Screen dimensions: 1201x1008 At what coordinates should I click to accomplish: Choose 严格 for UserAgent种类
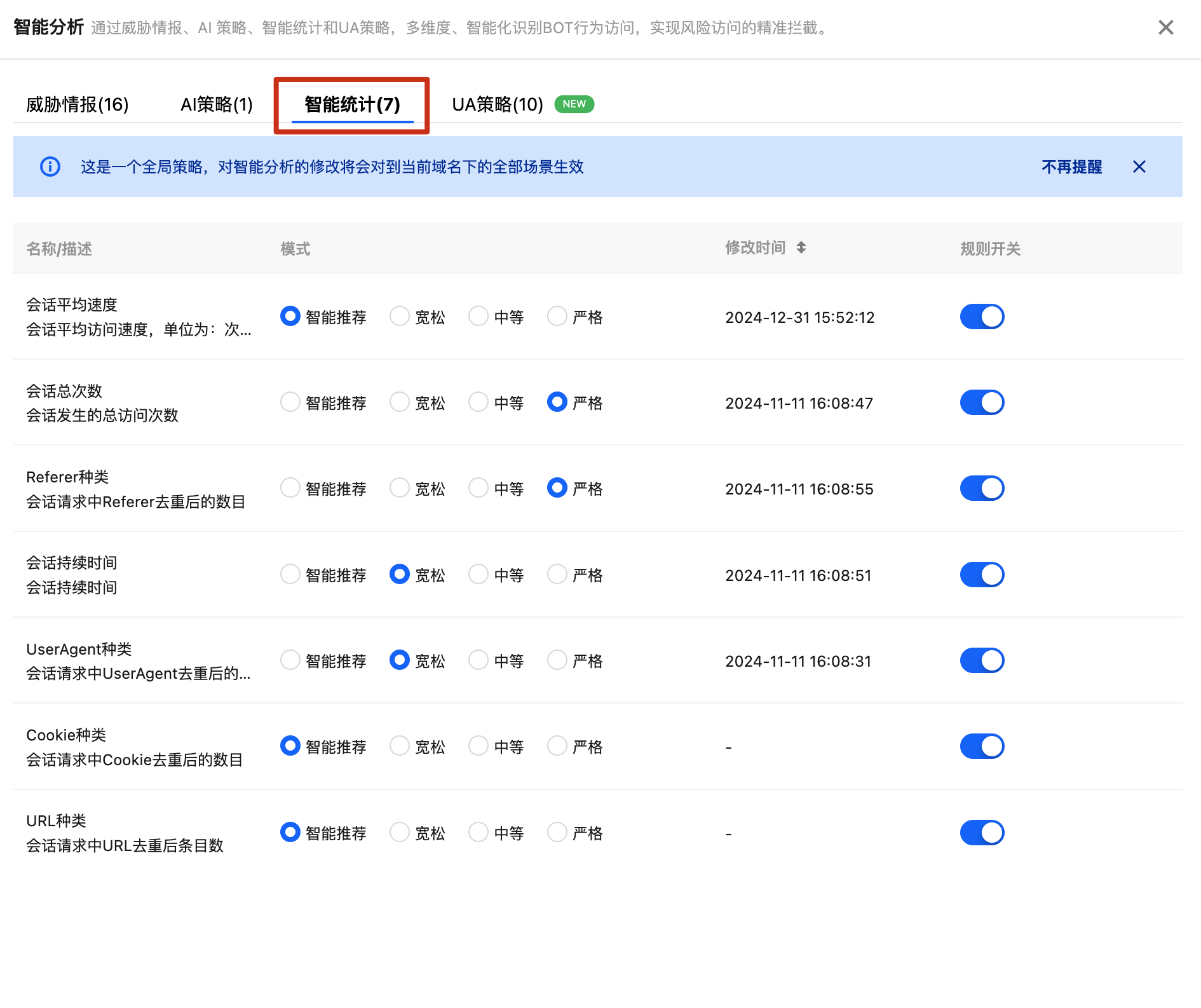click(557, 660)
